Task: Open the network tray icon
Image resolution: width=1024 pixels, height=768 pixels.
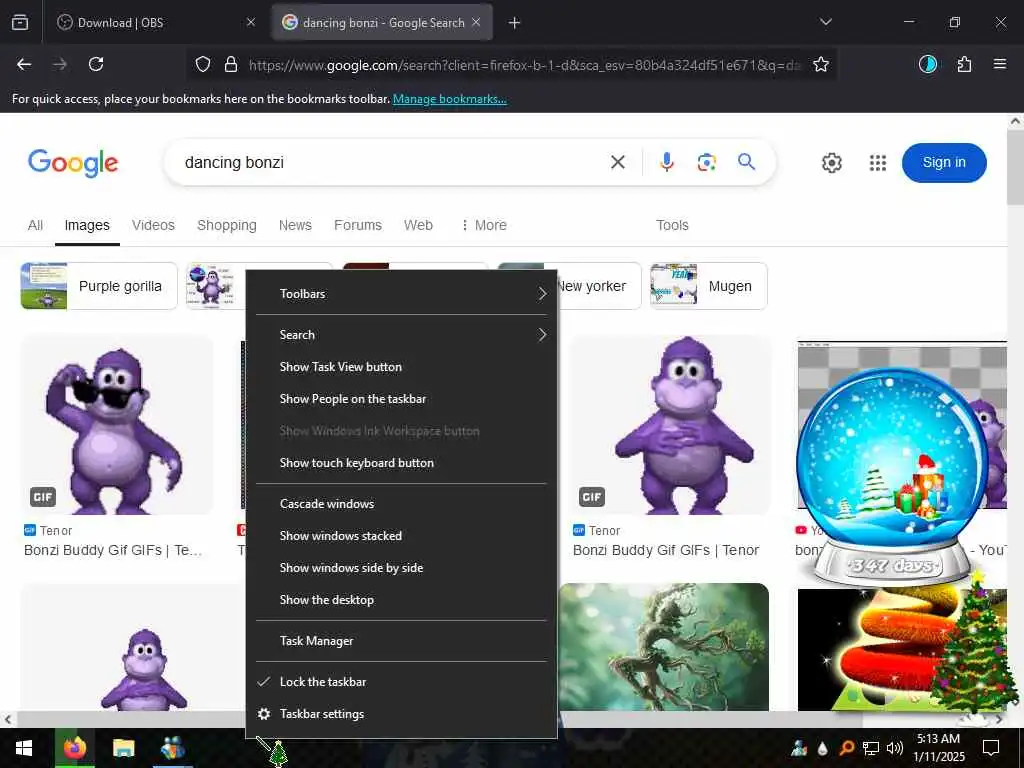Action: coord(871,748)
